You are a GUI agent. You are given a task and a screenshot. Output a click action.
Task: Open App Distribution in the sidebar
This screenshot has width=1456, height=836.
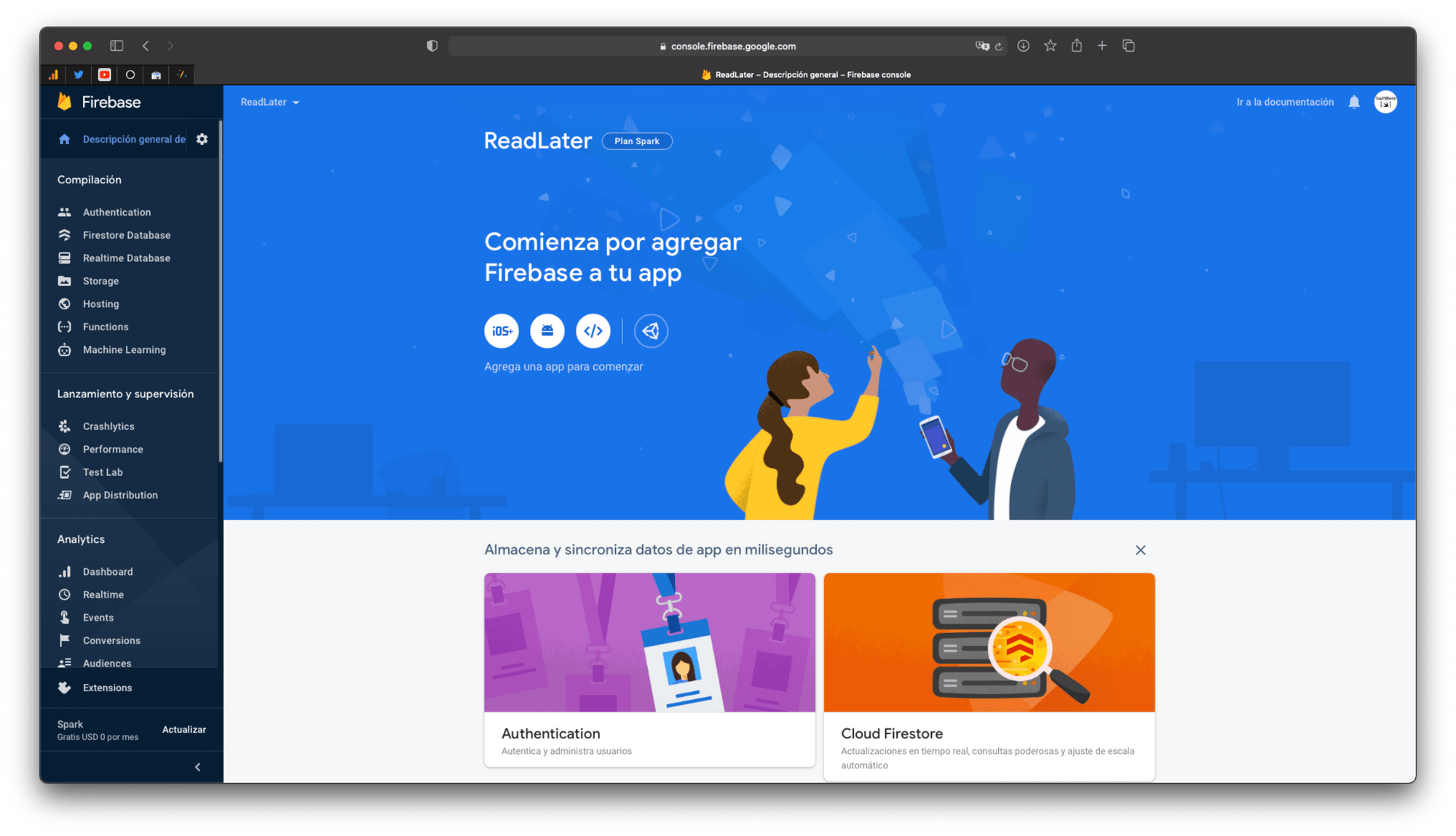(120, 495)
